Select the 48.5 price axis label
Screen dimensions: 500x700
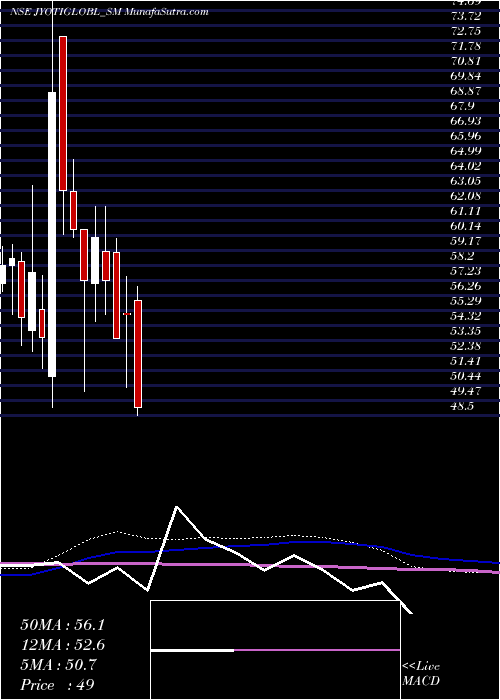tap(462, 406)
